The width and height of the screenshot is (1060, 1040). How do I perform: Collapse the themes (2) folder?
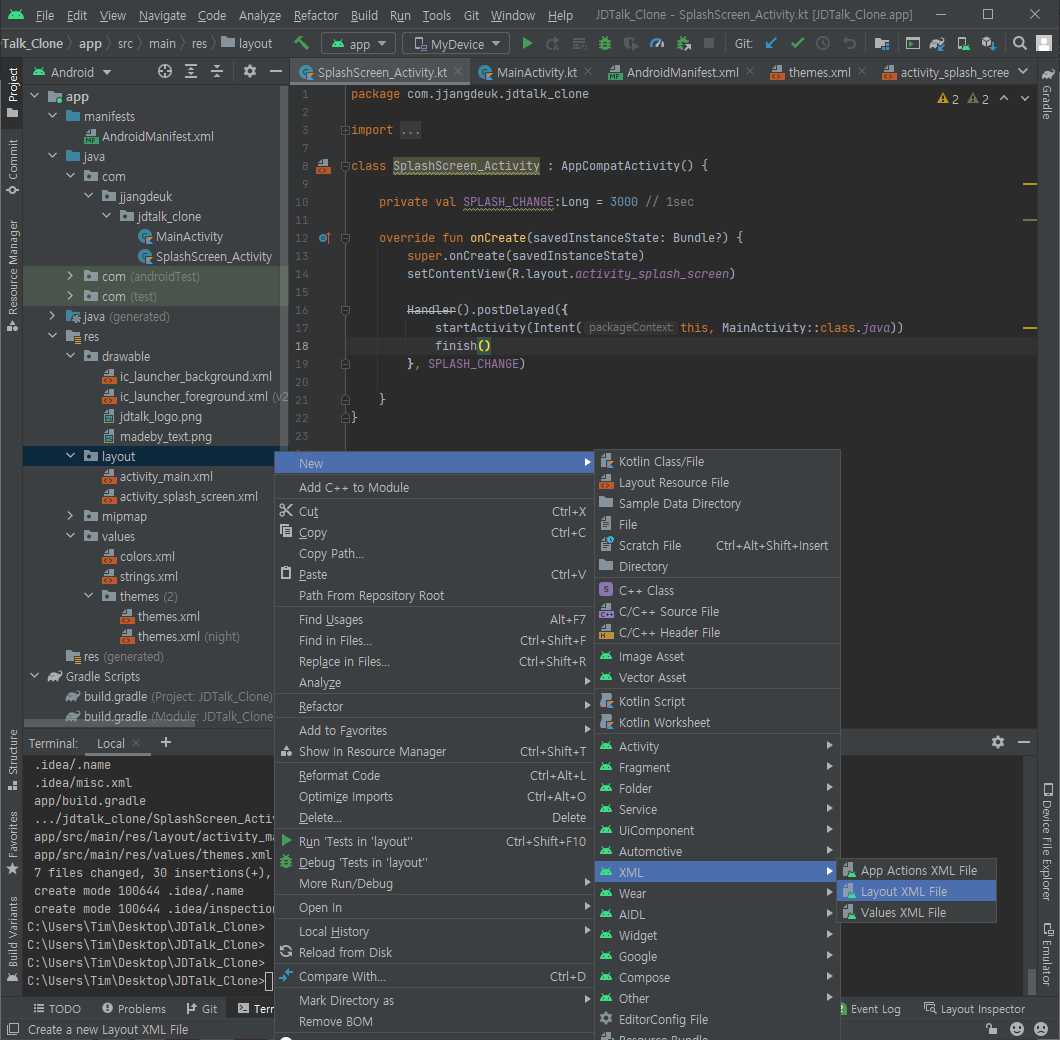point(89,596)
